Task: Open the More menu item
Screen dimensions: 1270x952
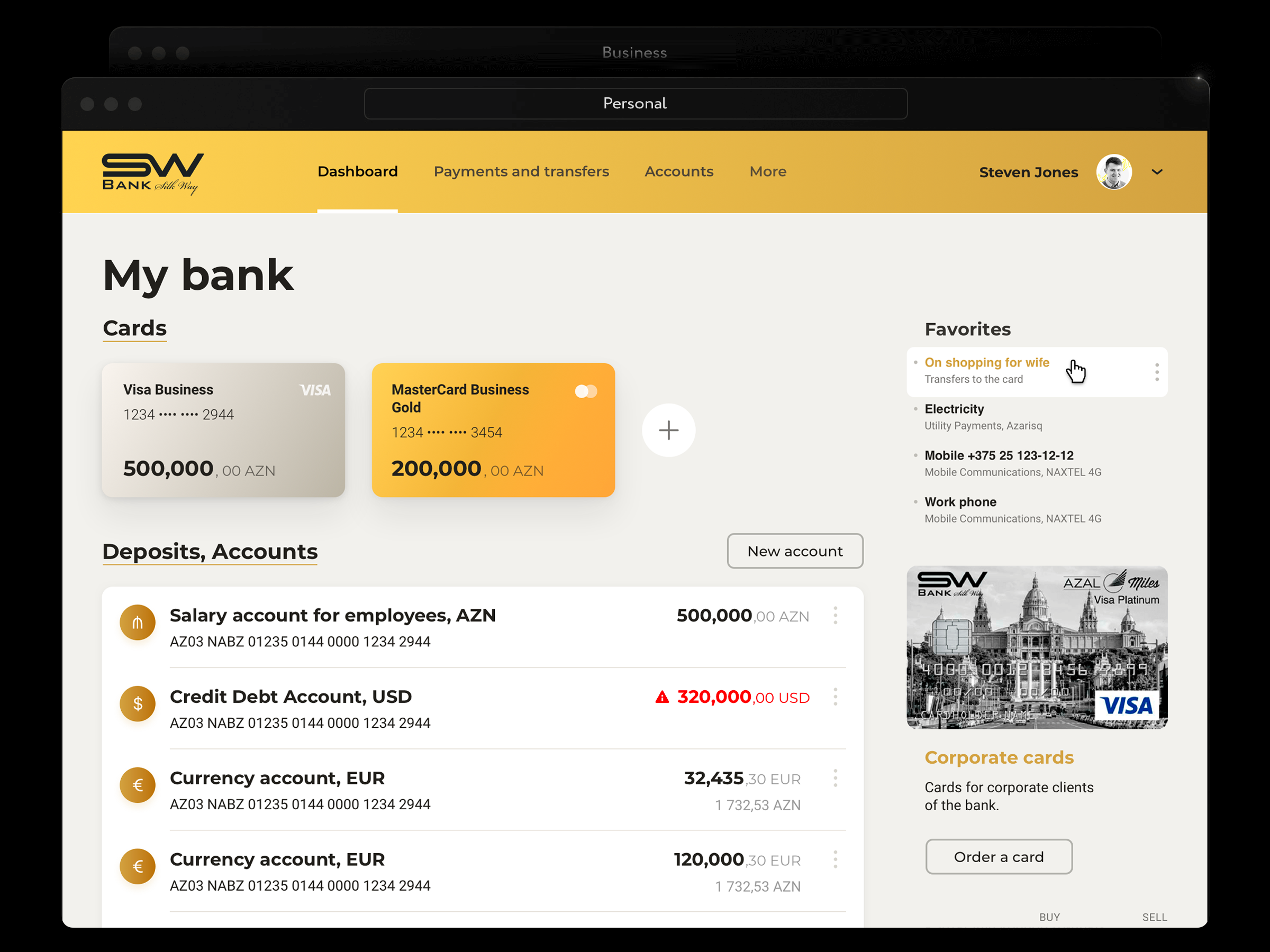Action: coord(768,171)
